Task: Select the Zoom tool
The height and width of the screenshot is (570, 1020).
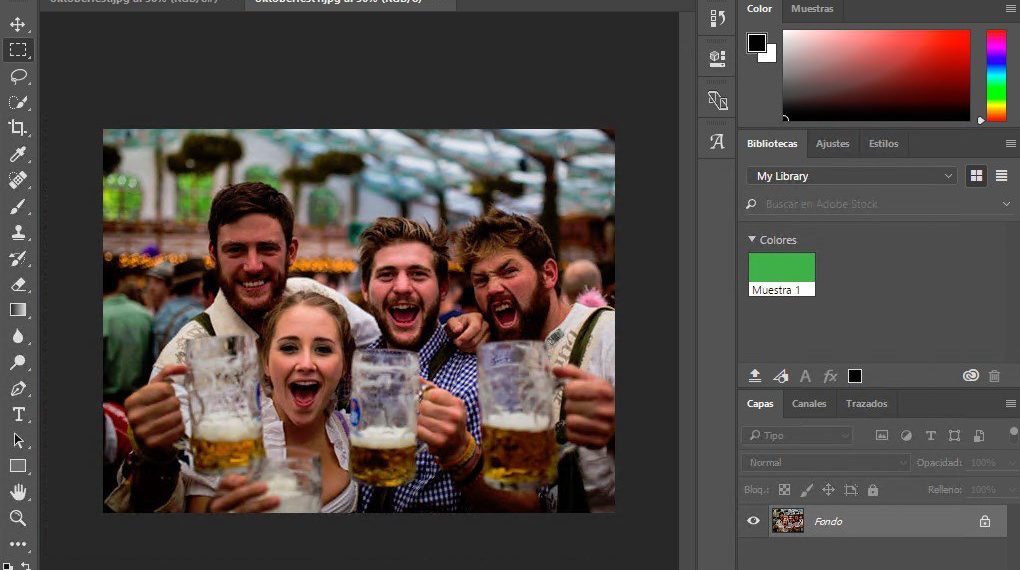Action: tap(18, 518)
